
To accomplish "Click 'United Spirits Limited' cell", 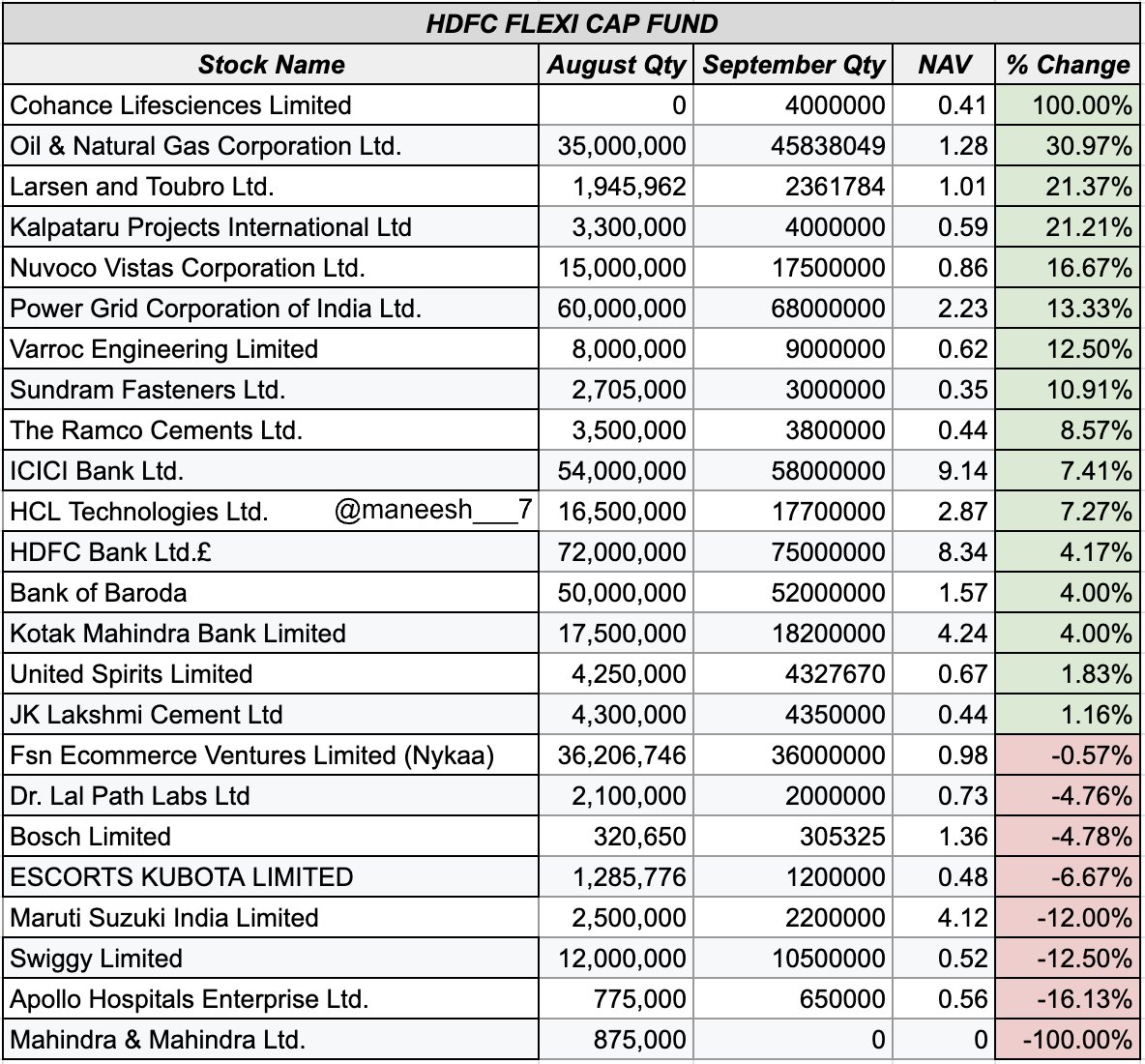I will [271, 674].
